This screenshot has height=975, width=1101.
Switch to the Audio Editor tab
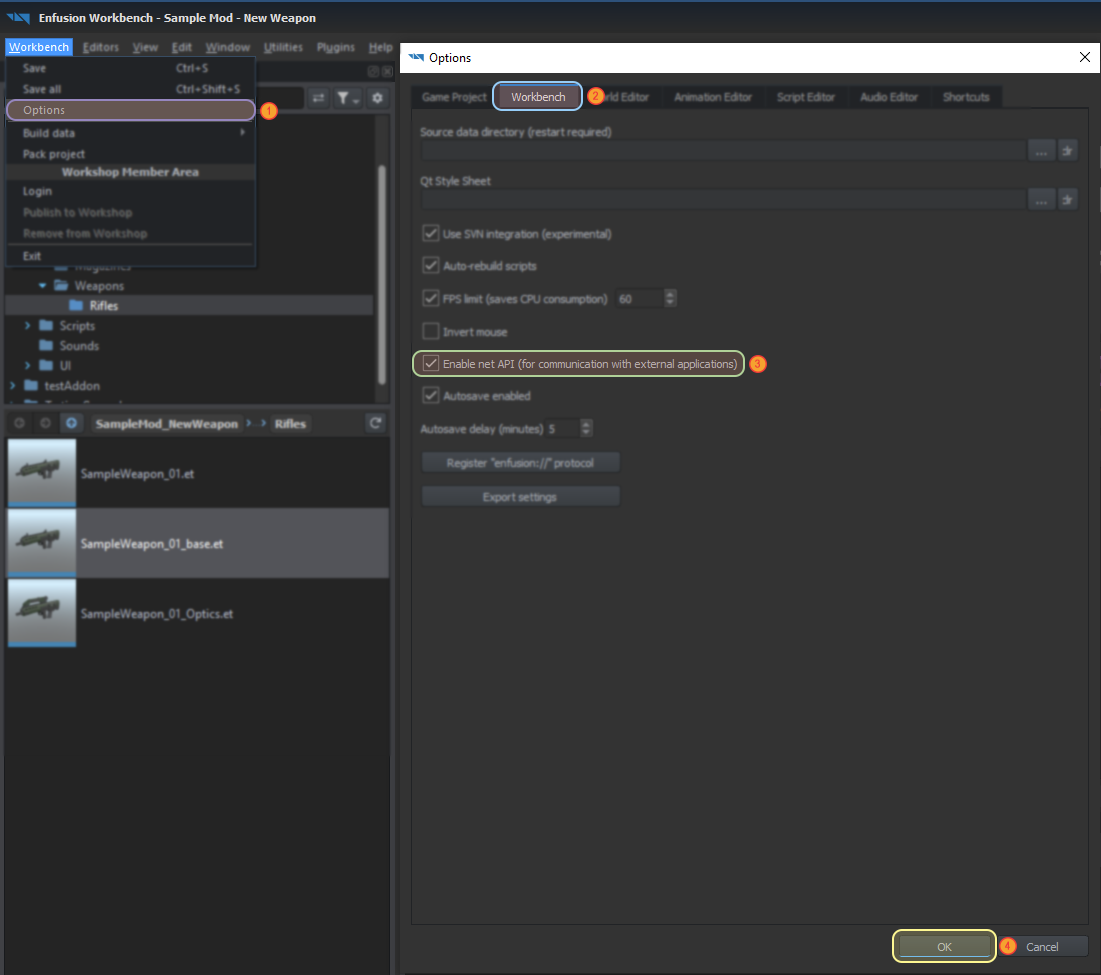tap(888, 97)
